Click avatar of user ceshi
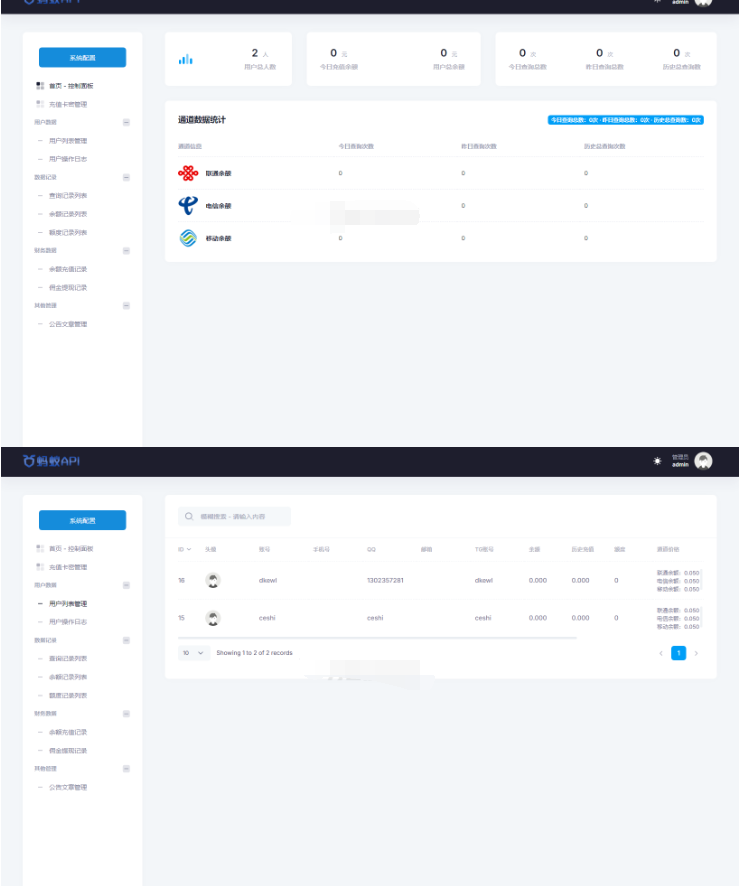The image size is (747, 886). tap(213, 618)
